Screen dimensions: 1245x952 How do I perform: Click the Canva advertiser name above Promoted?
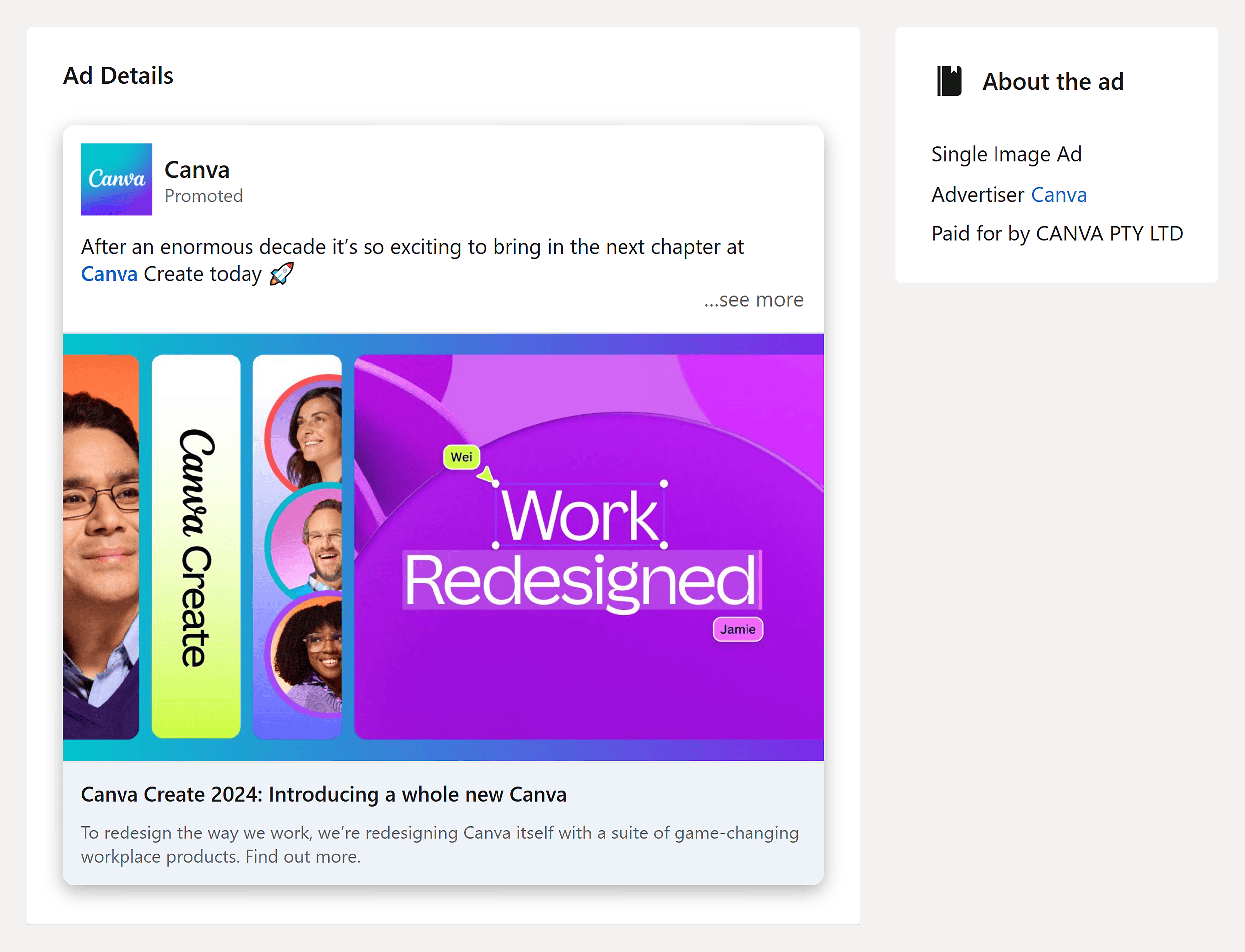[x=197, y=169]
